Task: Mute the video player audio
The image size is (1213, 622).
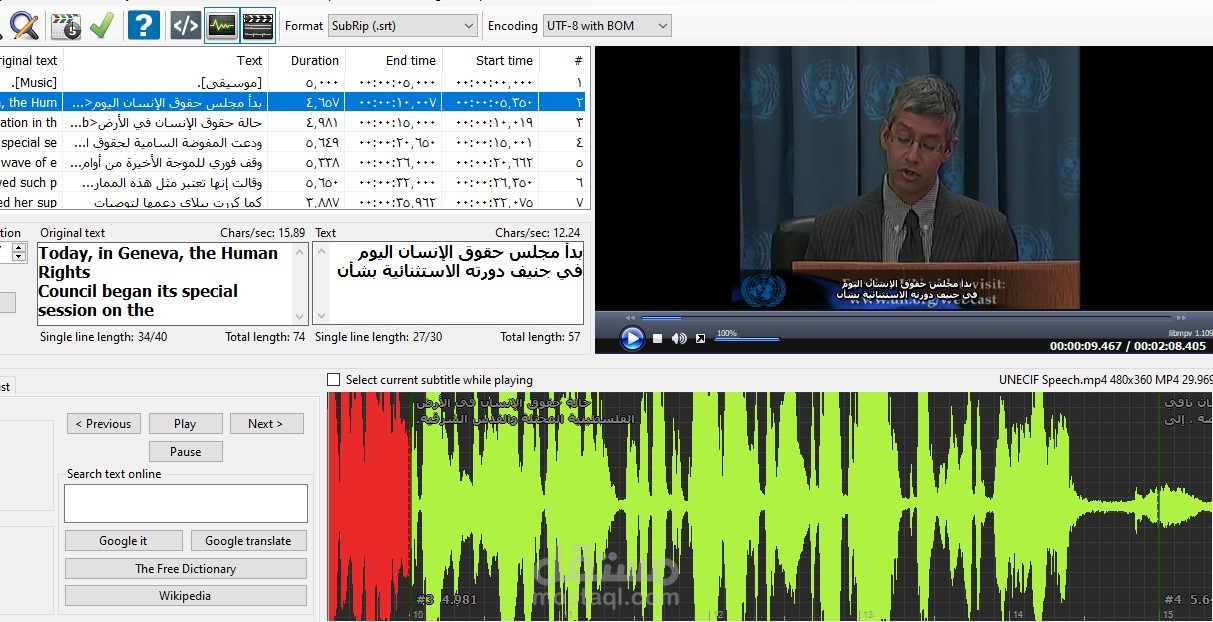Action: 679,339
